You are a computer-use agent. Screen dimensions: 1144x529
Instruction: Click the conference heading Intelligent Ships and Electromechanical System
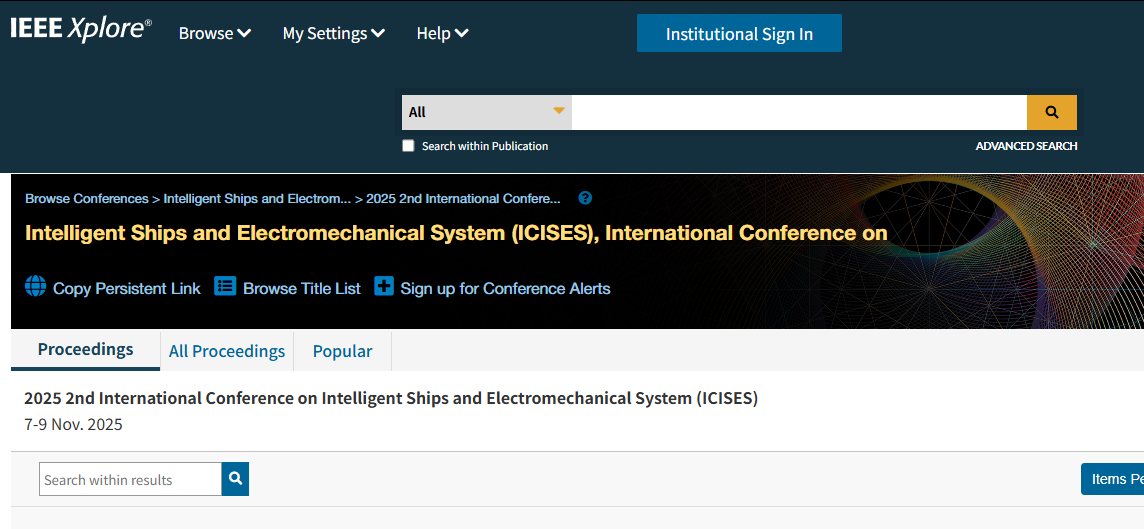click(456, 233)
